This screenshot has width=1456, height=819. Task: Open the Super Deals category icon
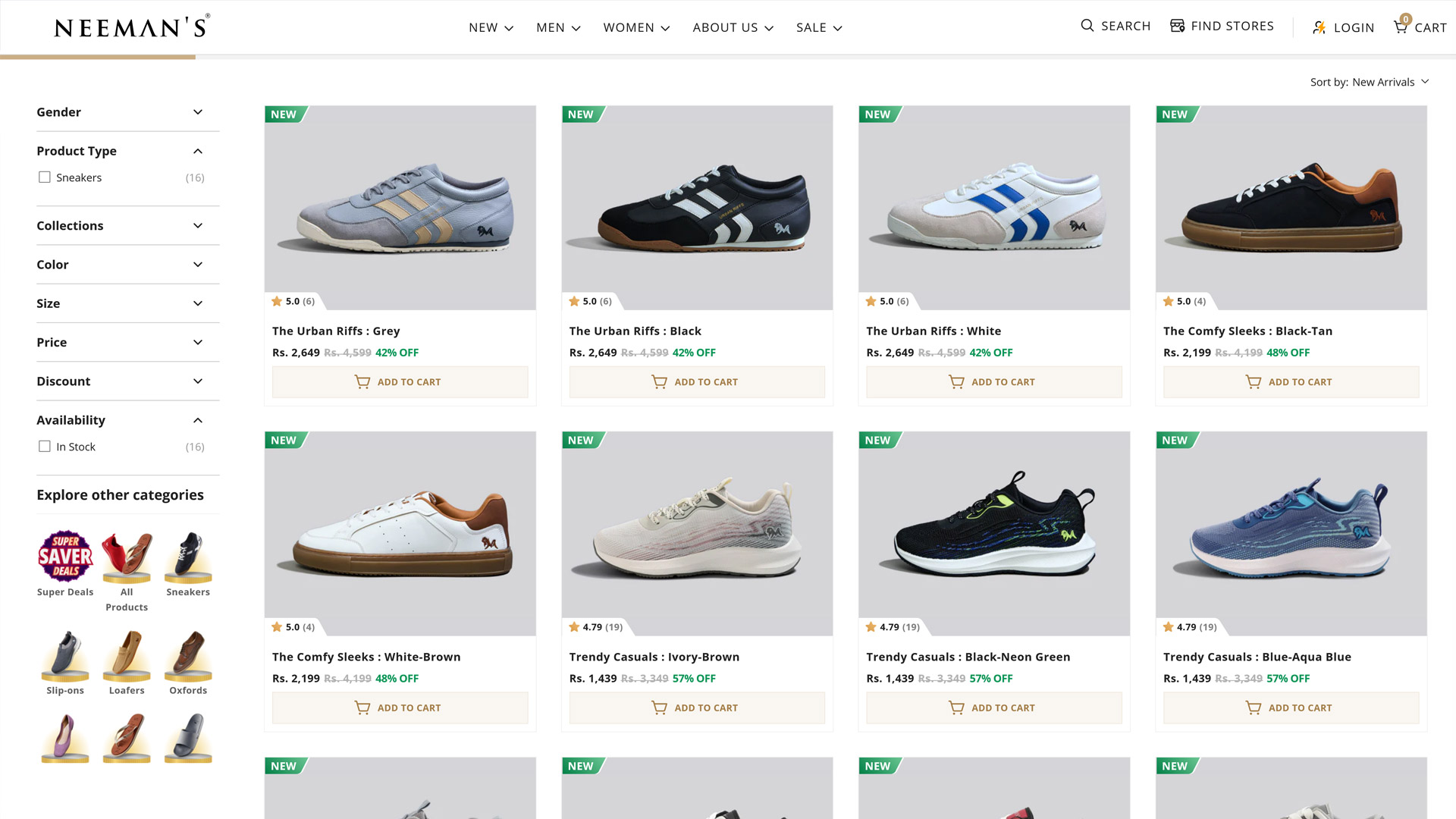click(65, 556)
